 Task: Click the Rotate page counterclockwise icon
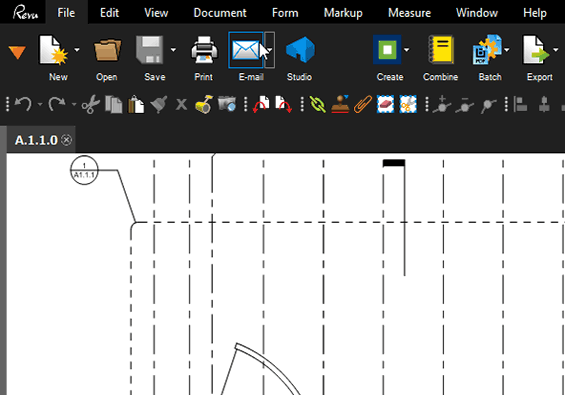[x=261, y=105]
